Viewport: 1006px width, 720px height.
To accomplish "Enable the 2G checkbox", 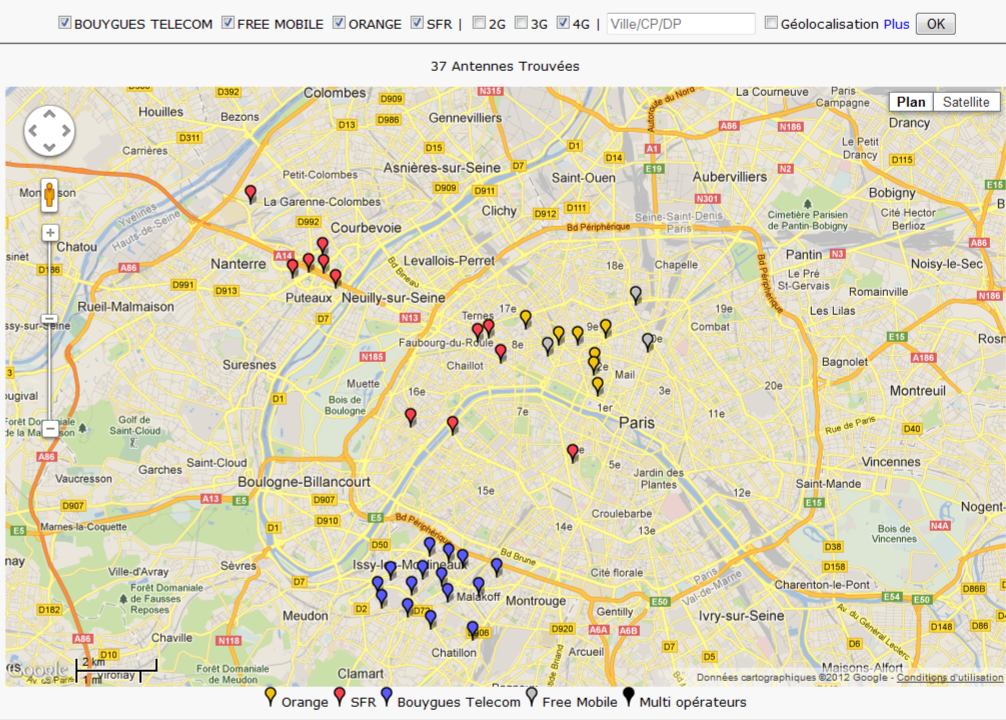I will point(479,22).
